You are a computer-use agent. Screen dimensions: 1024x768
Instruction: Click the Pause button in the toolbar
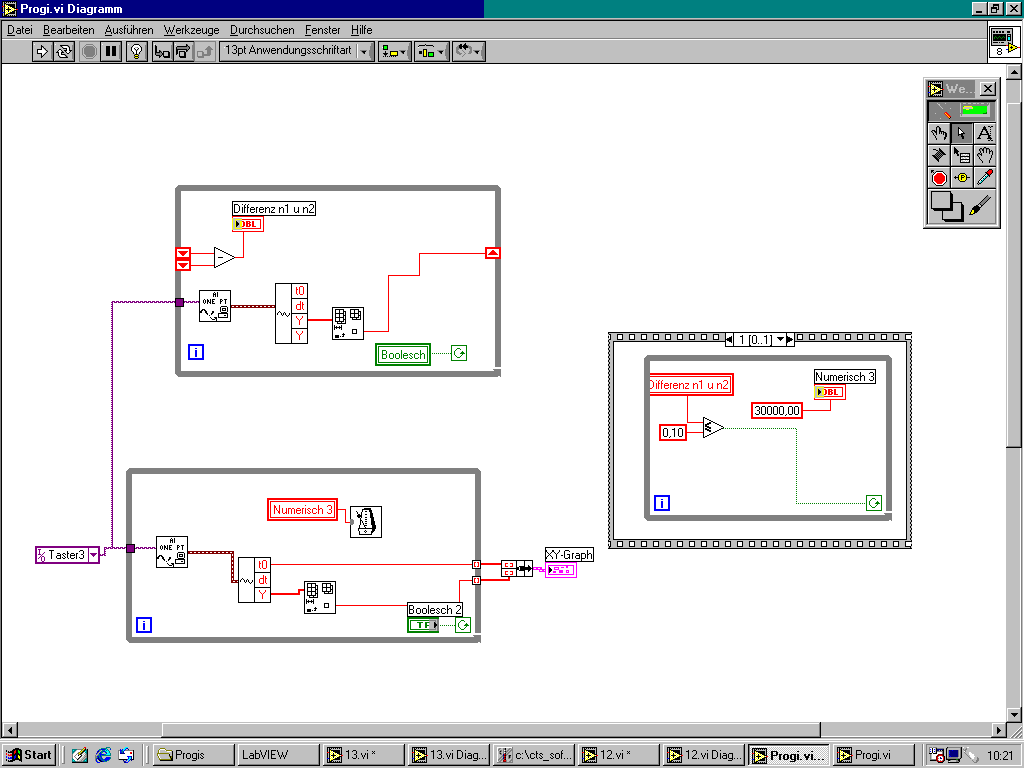coord(111,51)
